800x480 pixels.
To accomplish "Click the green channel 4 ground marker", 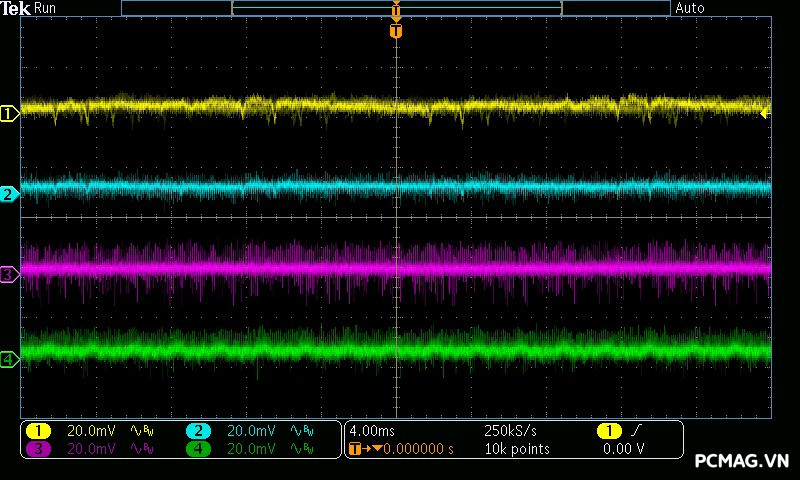I will click(9, 359).
